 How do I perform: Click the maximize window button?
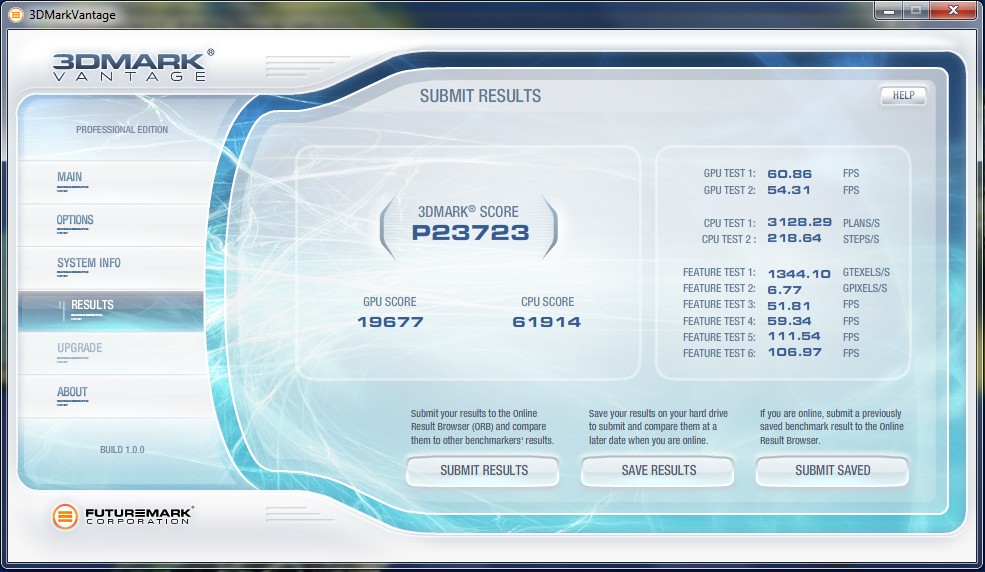click(917, 11)
